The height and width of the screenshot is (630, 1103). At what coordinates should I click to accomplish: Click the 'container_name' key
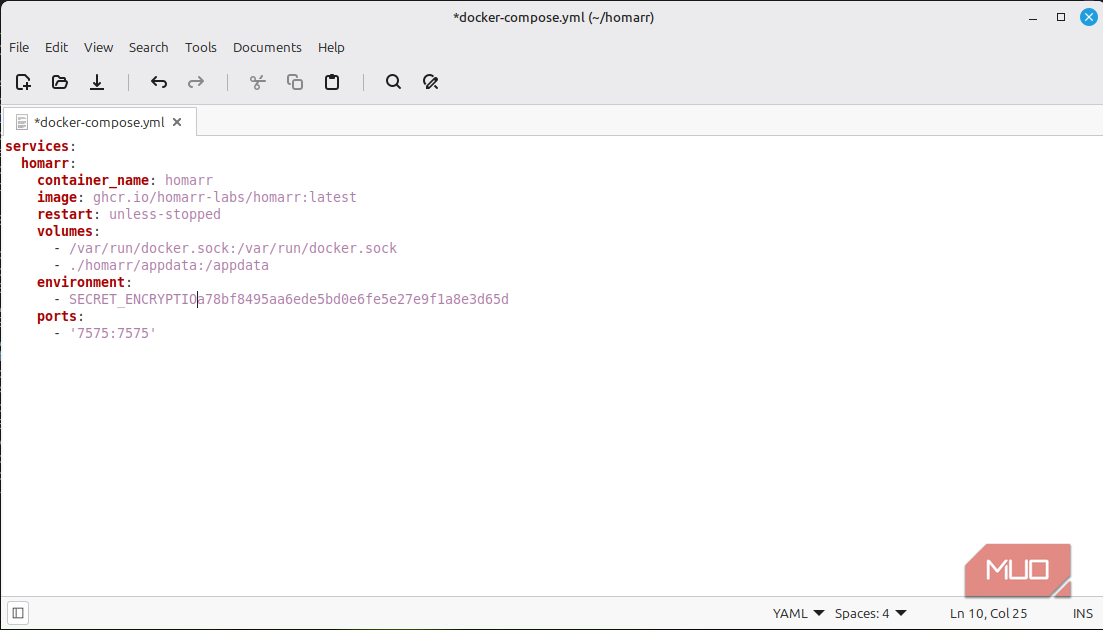[x=93, y=180]
